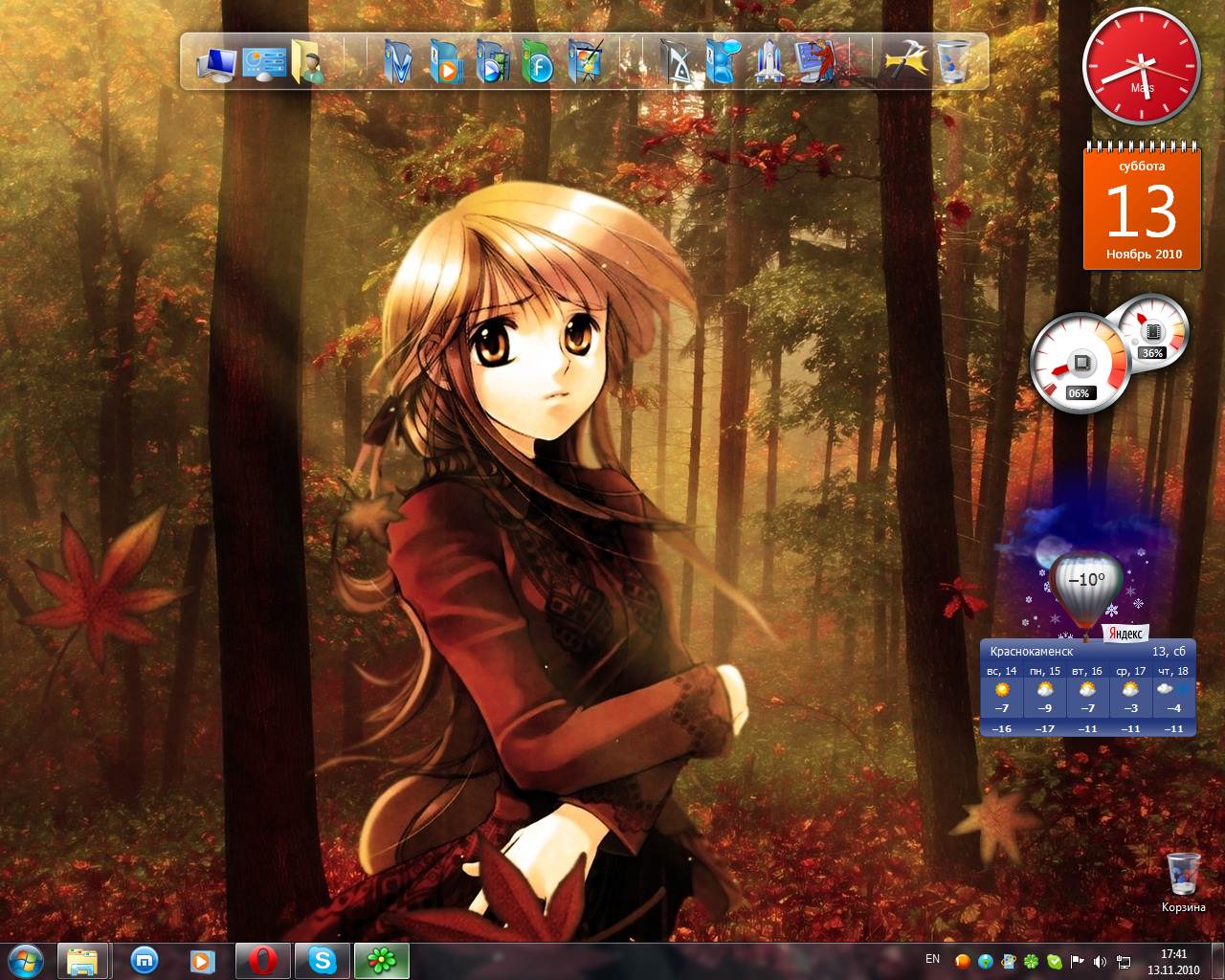This screenshot has width=1225, height=980.
Task: Open the green F folder icon in dock
Action: click(x=539, y=62)
